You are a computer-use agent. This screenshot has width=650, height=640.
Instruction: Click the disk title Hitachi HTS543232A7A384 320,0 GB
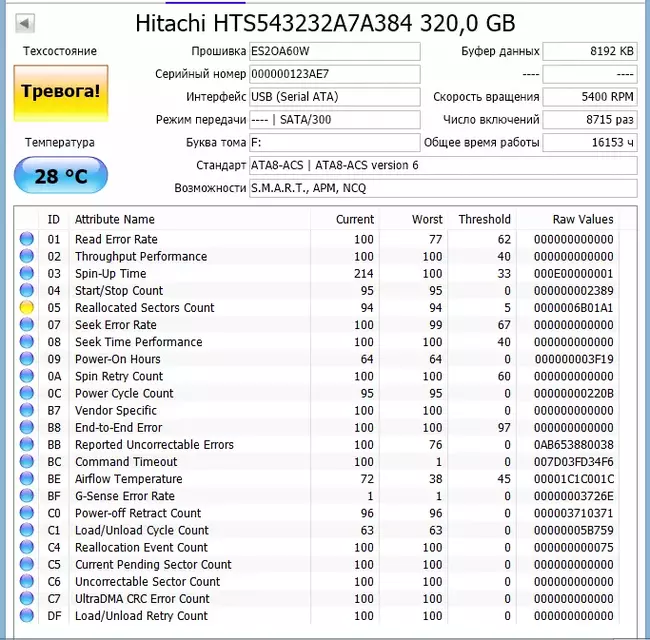[x=325, y=23]
